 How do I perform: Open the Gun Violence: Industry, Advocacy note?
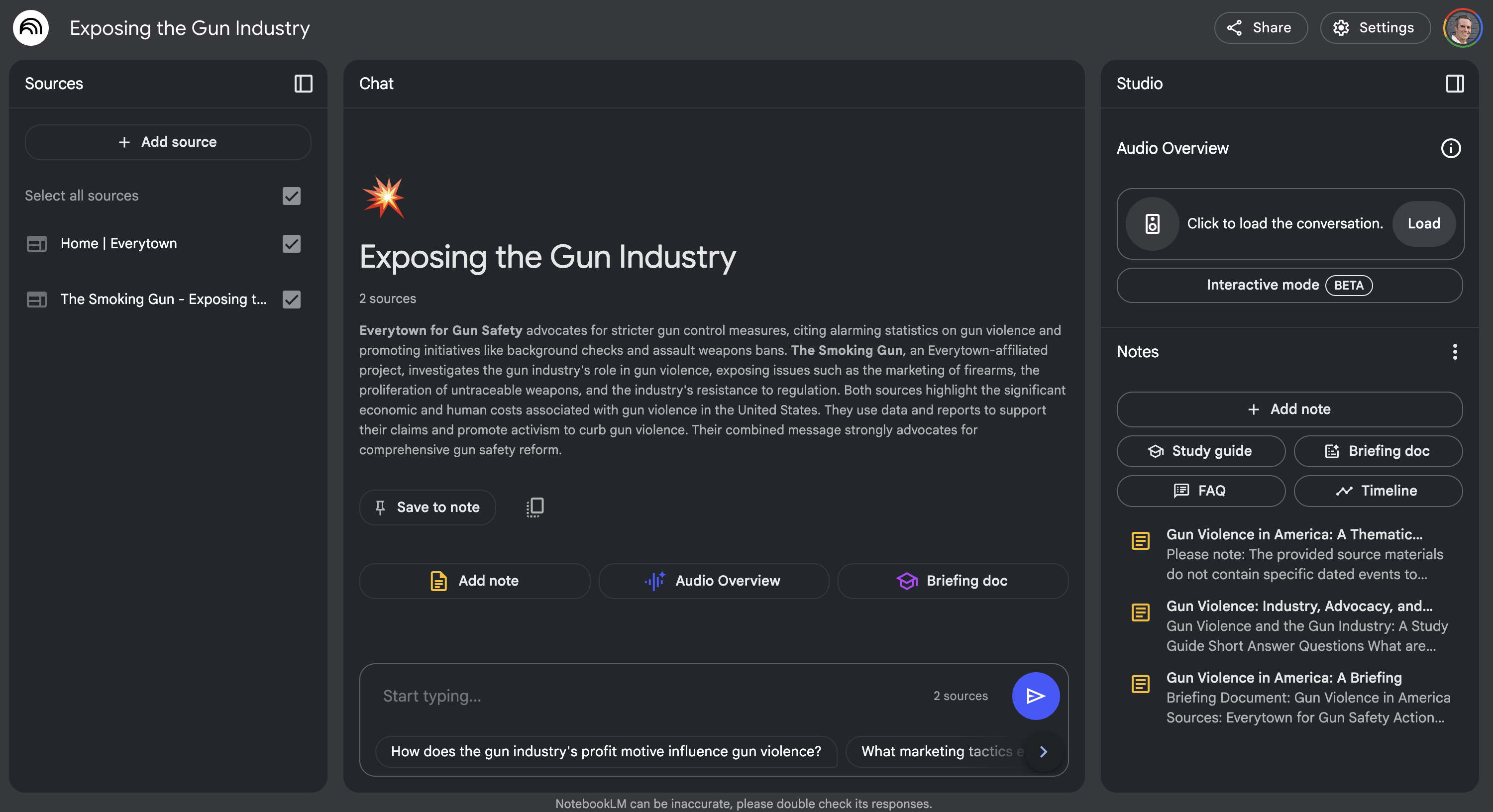tap(1298, 606)
